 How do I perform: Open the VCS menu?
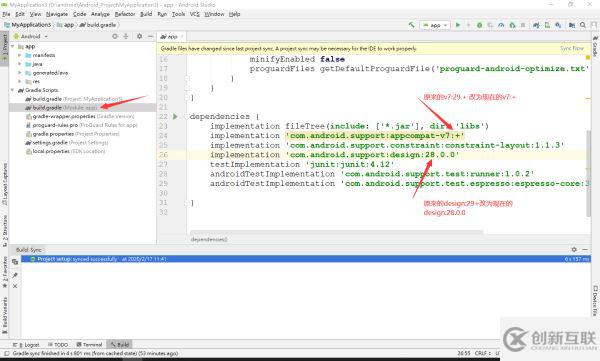(x=195, y=14)
